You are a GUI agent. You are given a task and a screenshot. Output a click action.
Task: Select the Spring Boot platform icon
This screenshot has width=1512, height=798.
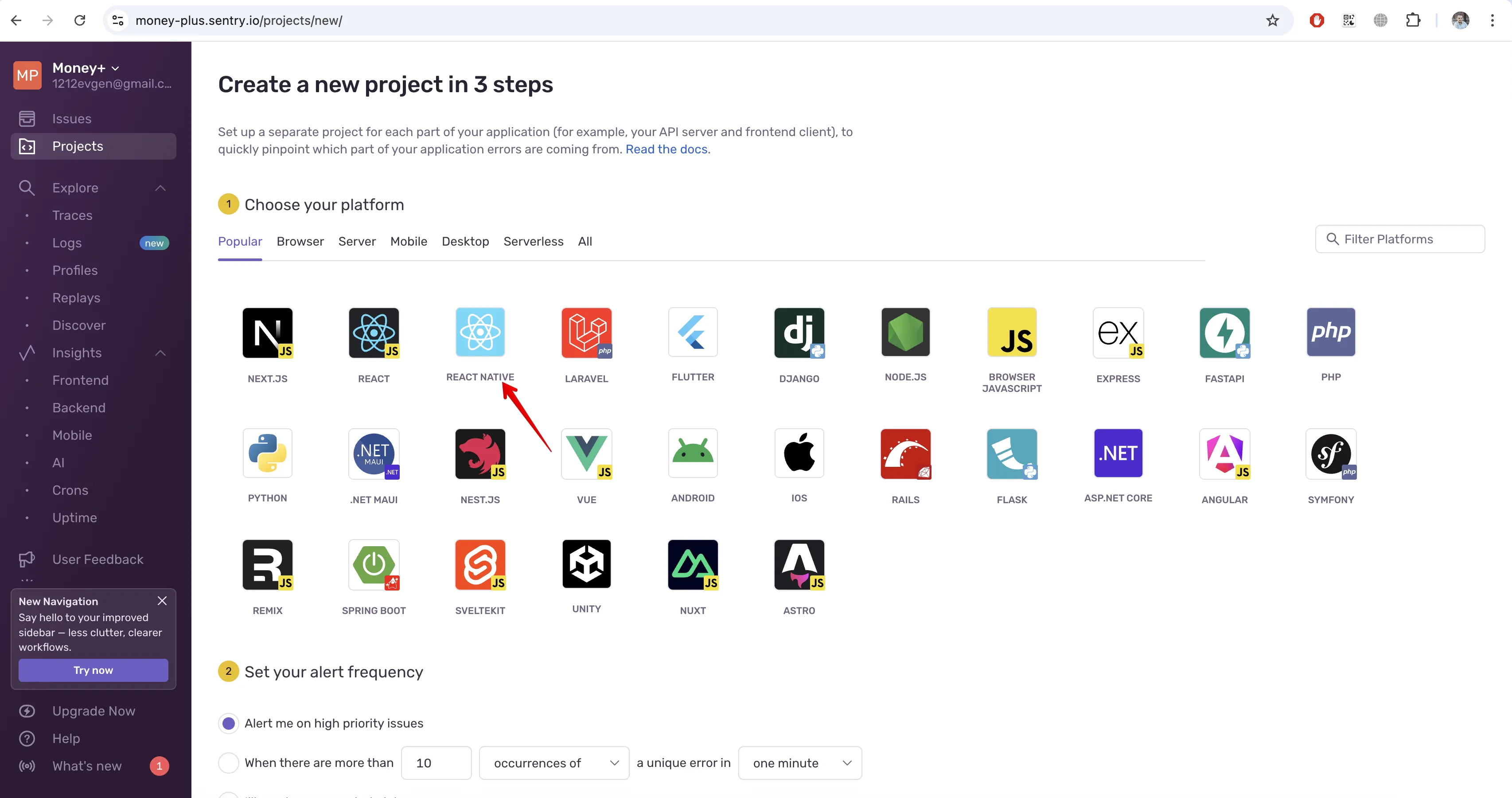pos(374,565)
